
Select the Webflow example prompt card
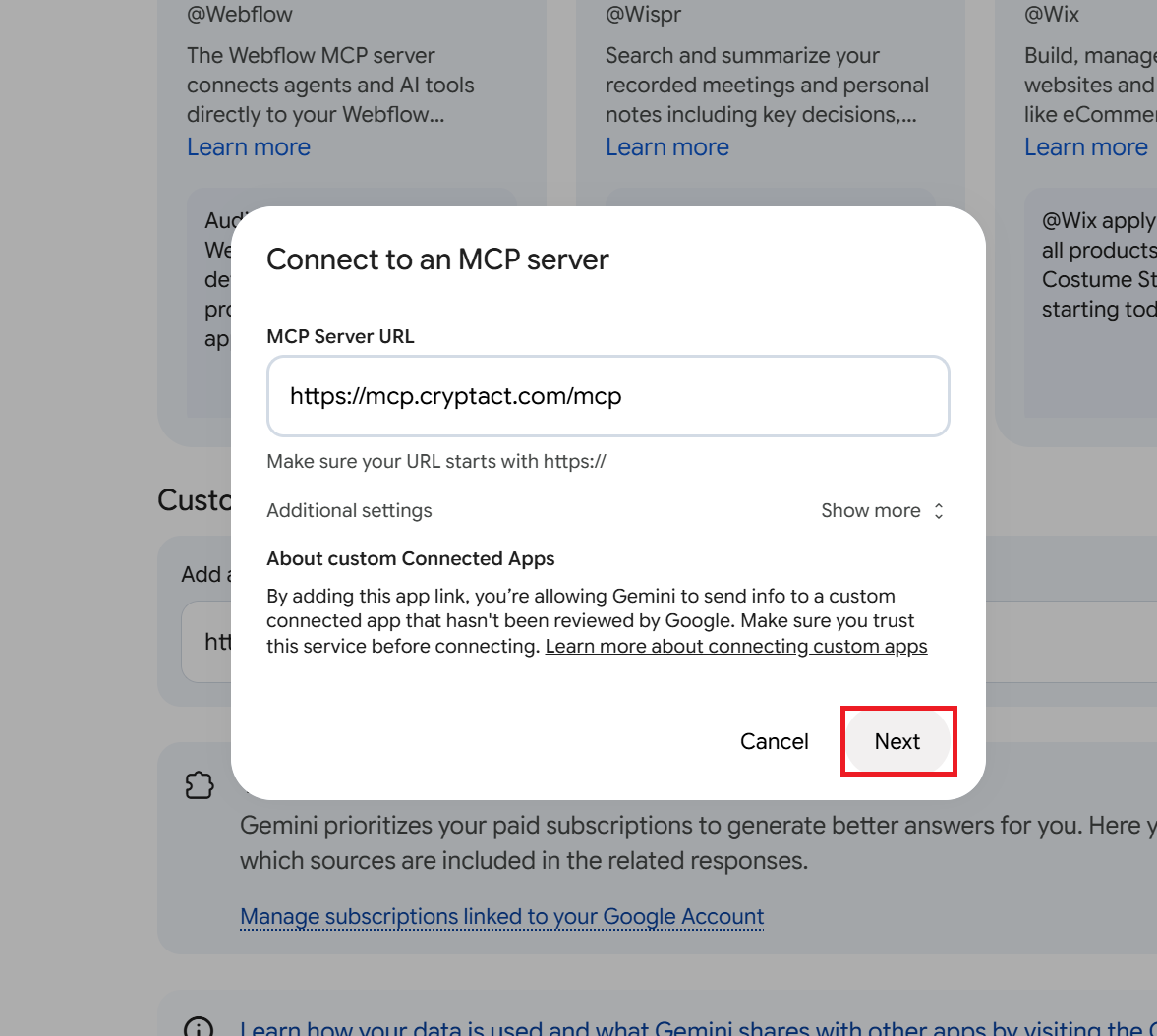(x=209, y=303)
